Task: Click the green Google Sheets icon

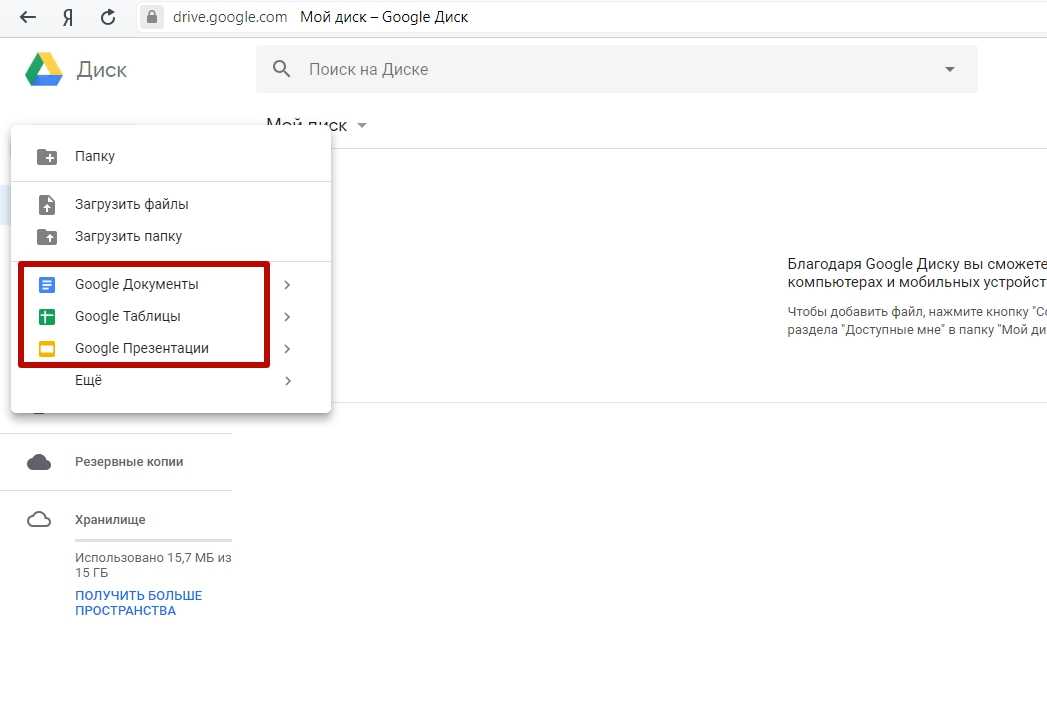Action: coord(47,317)
